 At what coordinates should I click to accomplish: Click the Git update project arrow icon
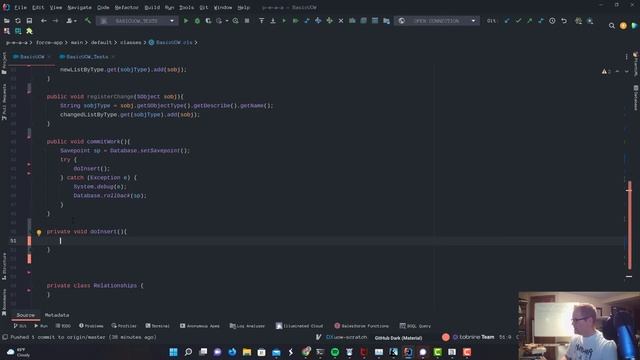coord(507,20)
